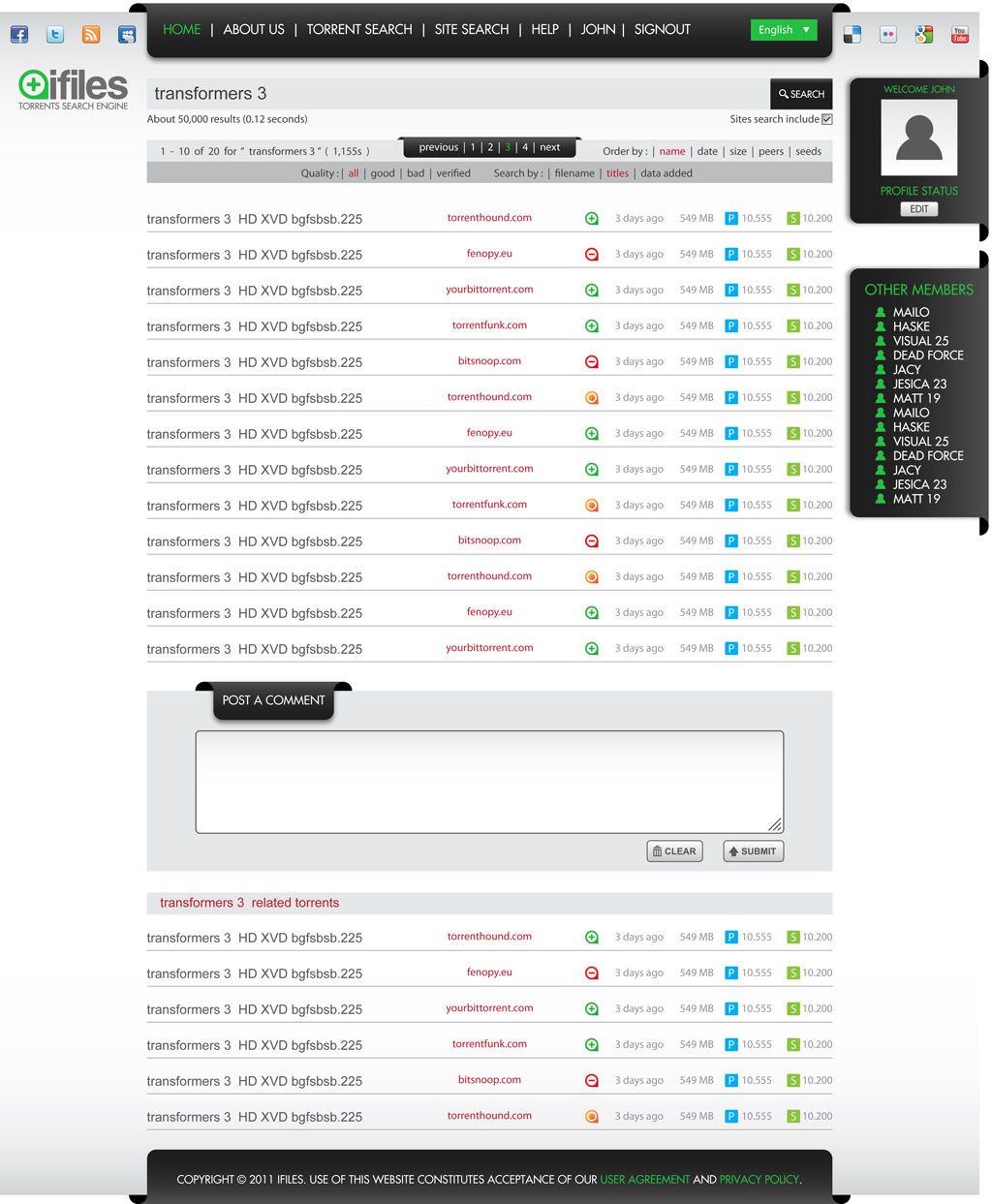Image resolution: width=992 pixels, height=1204 pixels.
Task: Open the Facebook social icon
Action: pos(19,35)
